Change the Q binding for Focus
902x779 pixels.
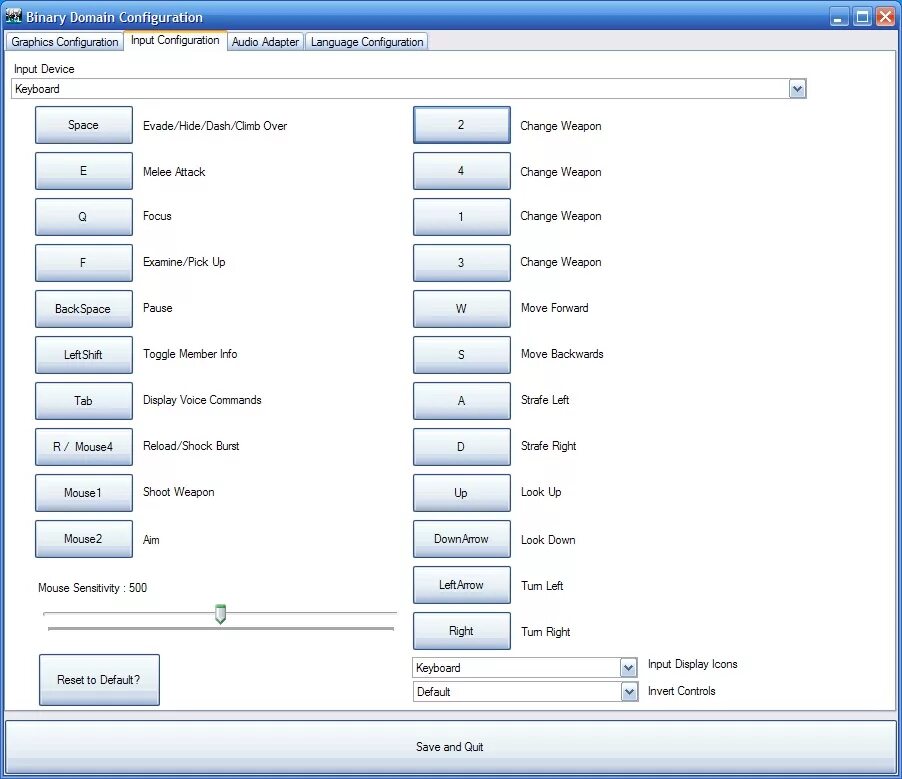[x=83, y=217]
